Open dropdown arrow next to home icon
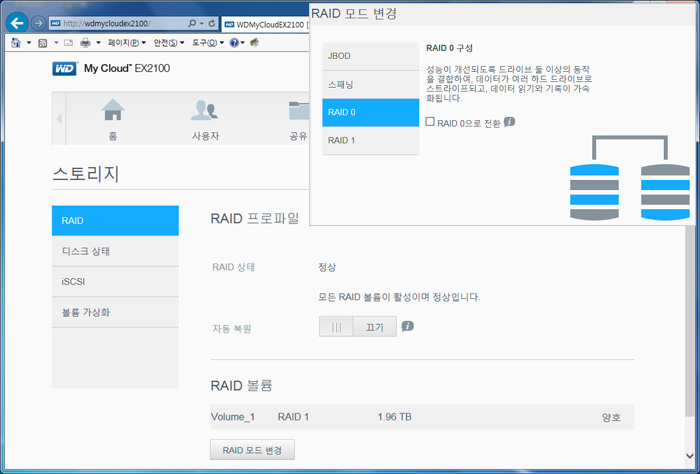The height and width of the screenshot is (474, 700). [x=29, y=43]
